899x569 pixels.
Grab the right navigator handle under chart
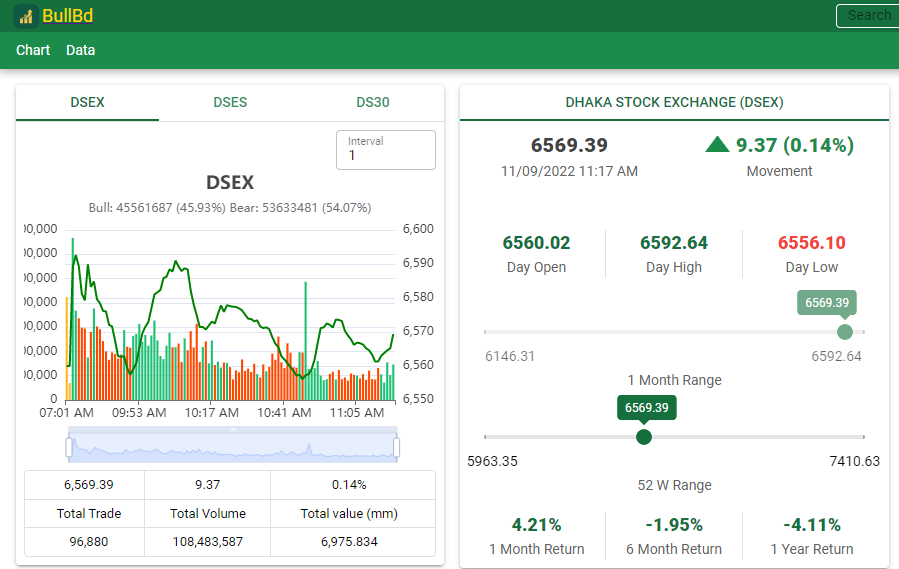click(x=396, y=447)
